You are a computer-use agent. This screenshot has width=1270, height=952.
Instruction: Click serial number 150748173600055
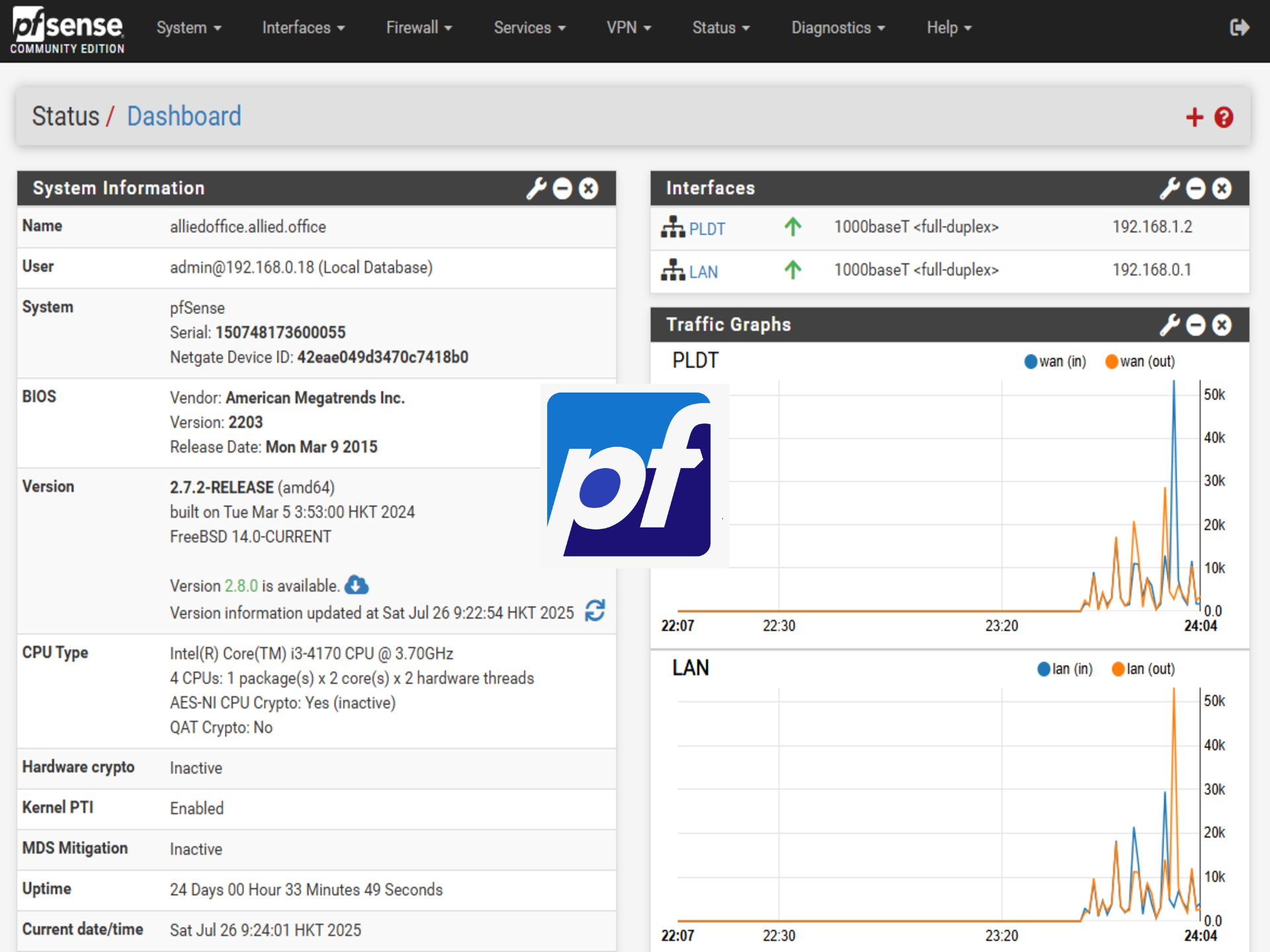(280, 332)
